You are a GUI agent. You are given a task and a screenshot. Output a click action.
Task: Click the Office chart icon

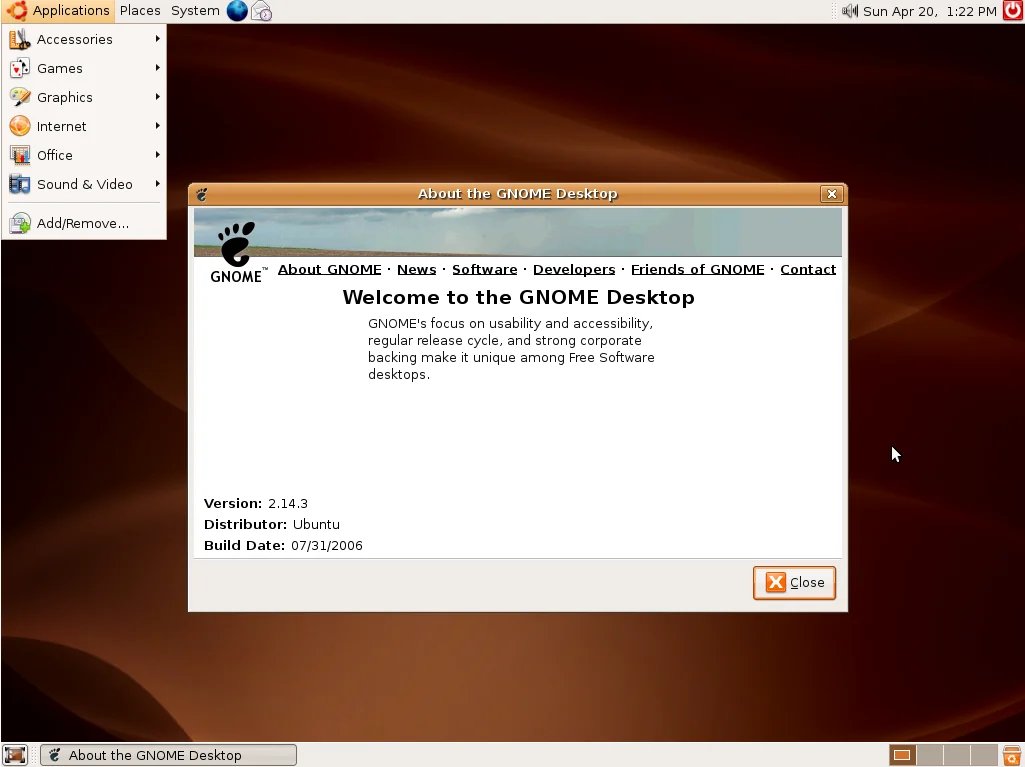pyautogui.click(x=20, y=155)
